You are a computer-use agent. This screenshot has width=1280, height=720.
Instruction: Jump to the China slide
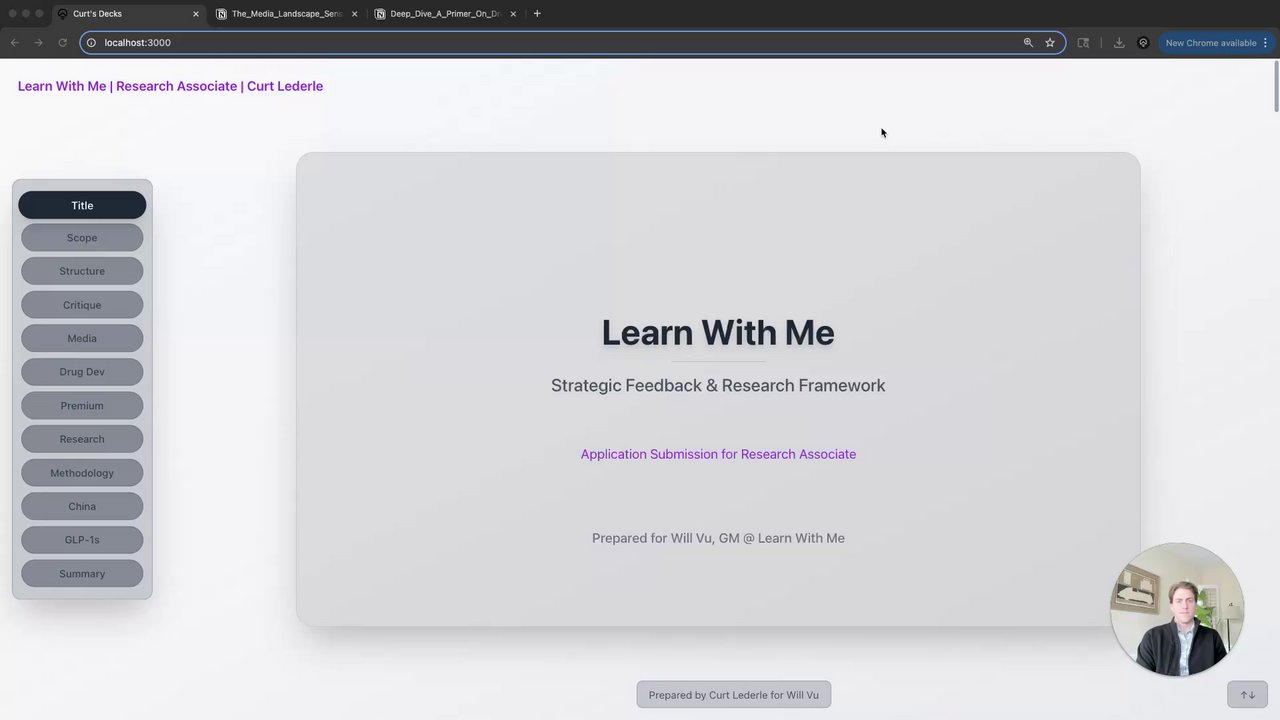point(82,506)
